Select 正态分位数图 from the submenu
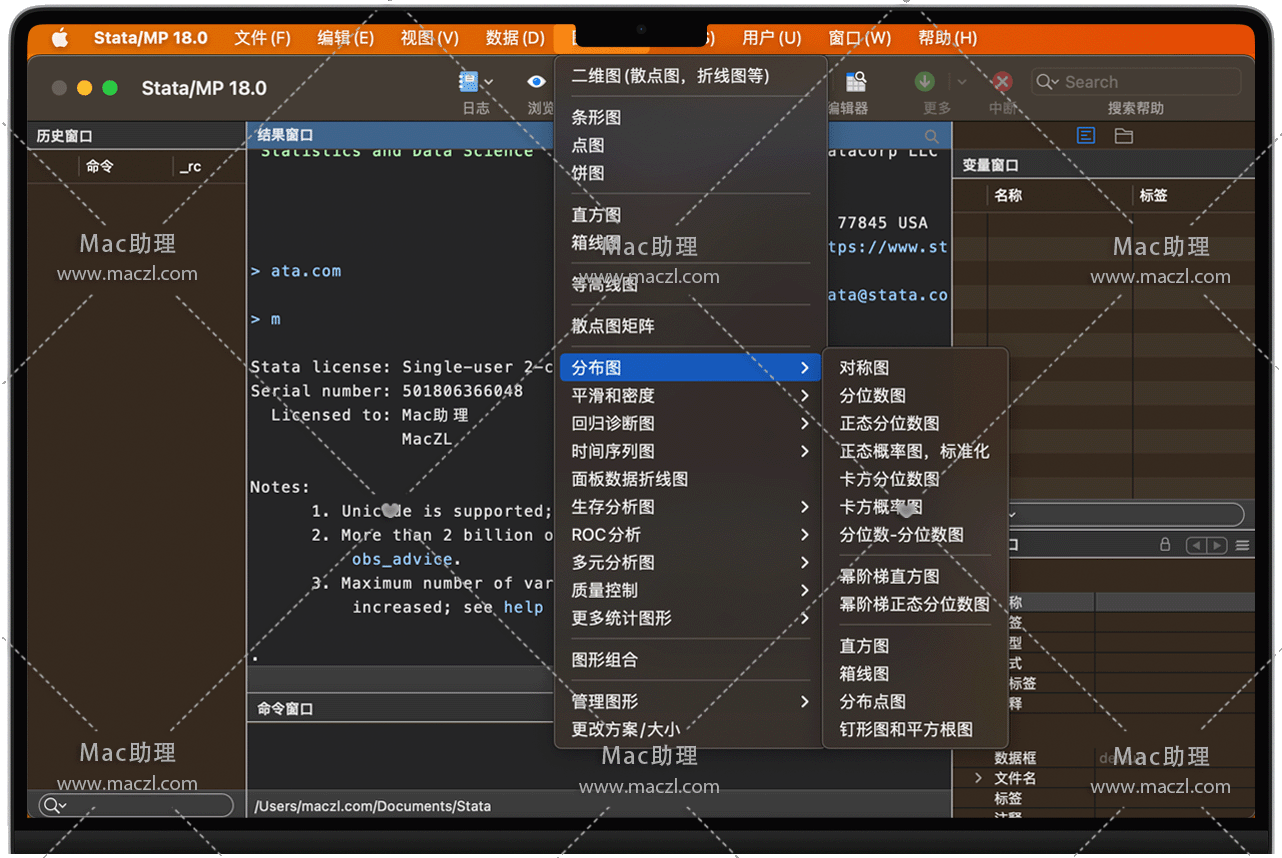1282x858 pixels. pos(889,424)
